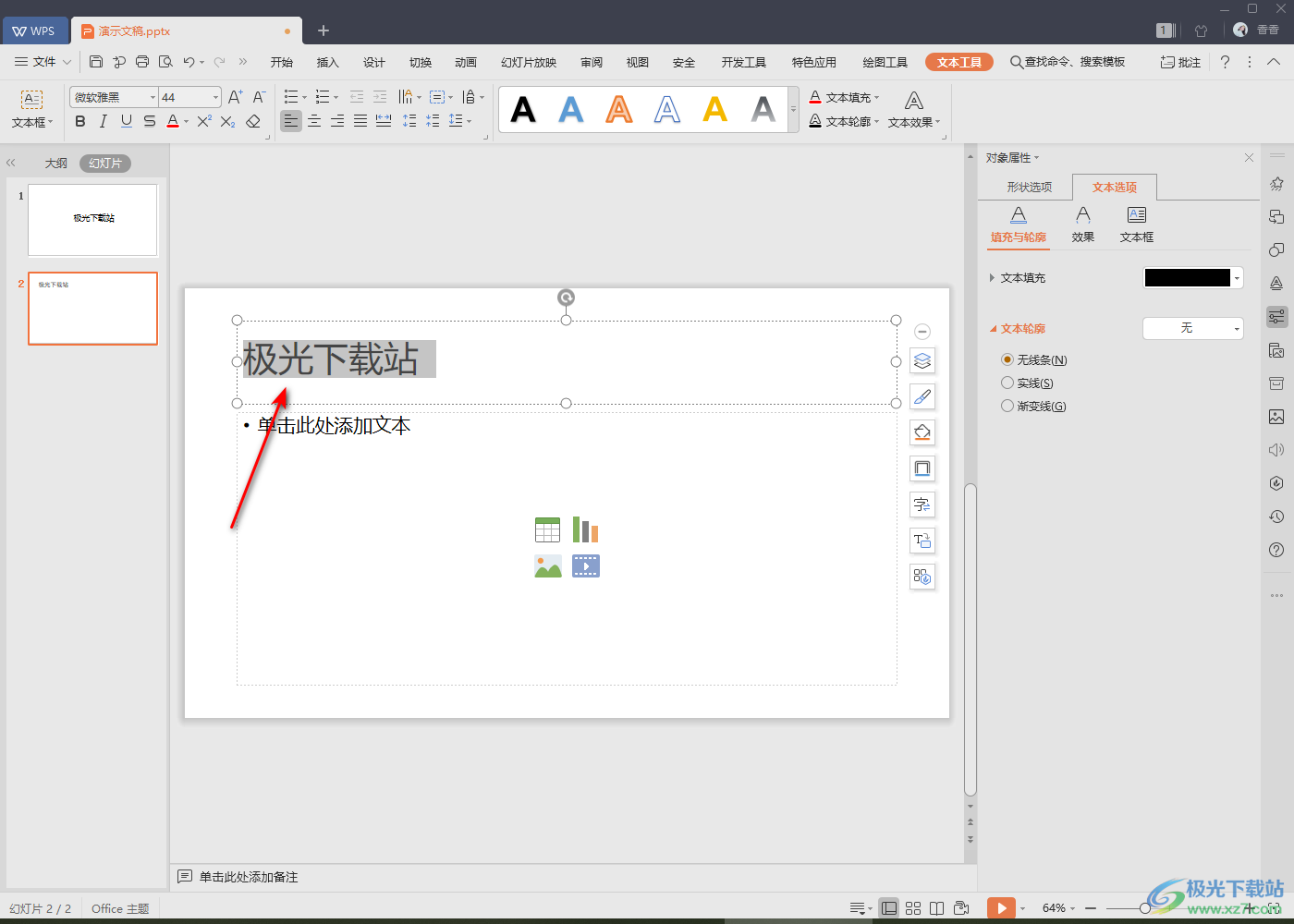Image resolution: width=1294 pixels, height=924 pixels.
Task: Add a new document tab with plus
Action: (x=323, y=30)
